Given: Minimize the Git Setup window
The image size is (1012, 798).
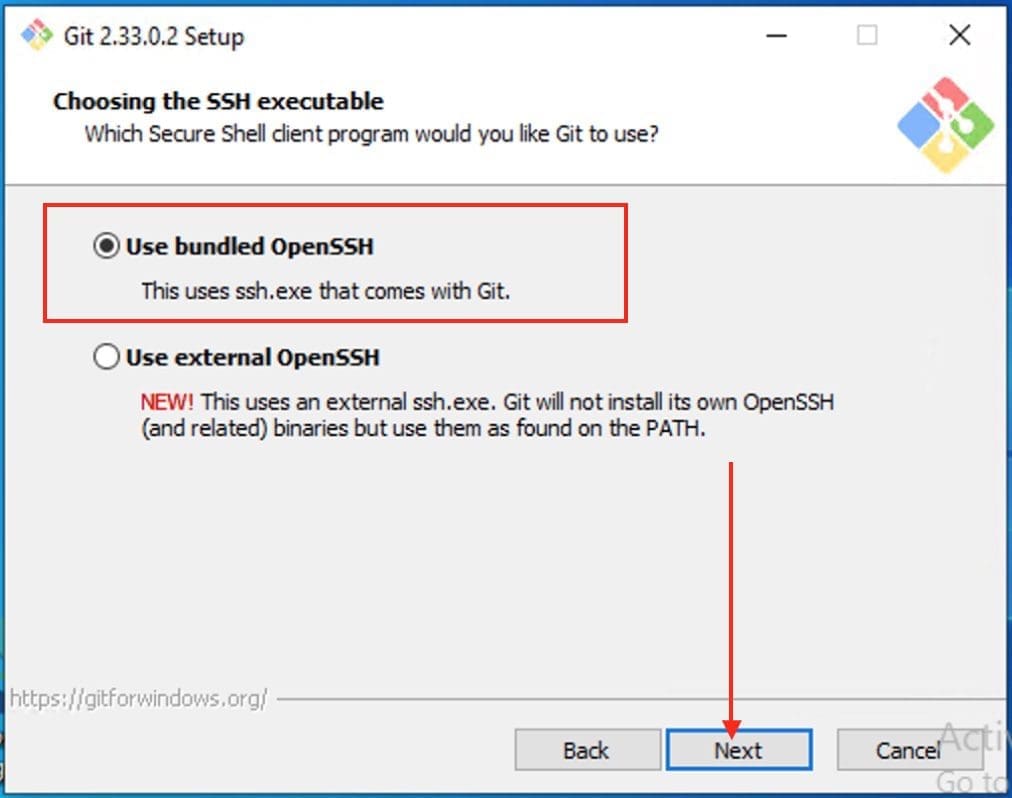Looking at the screenshot, I should [776, 36].
